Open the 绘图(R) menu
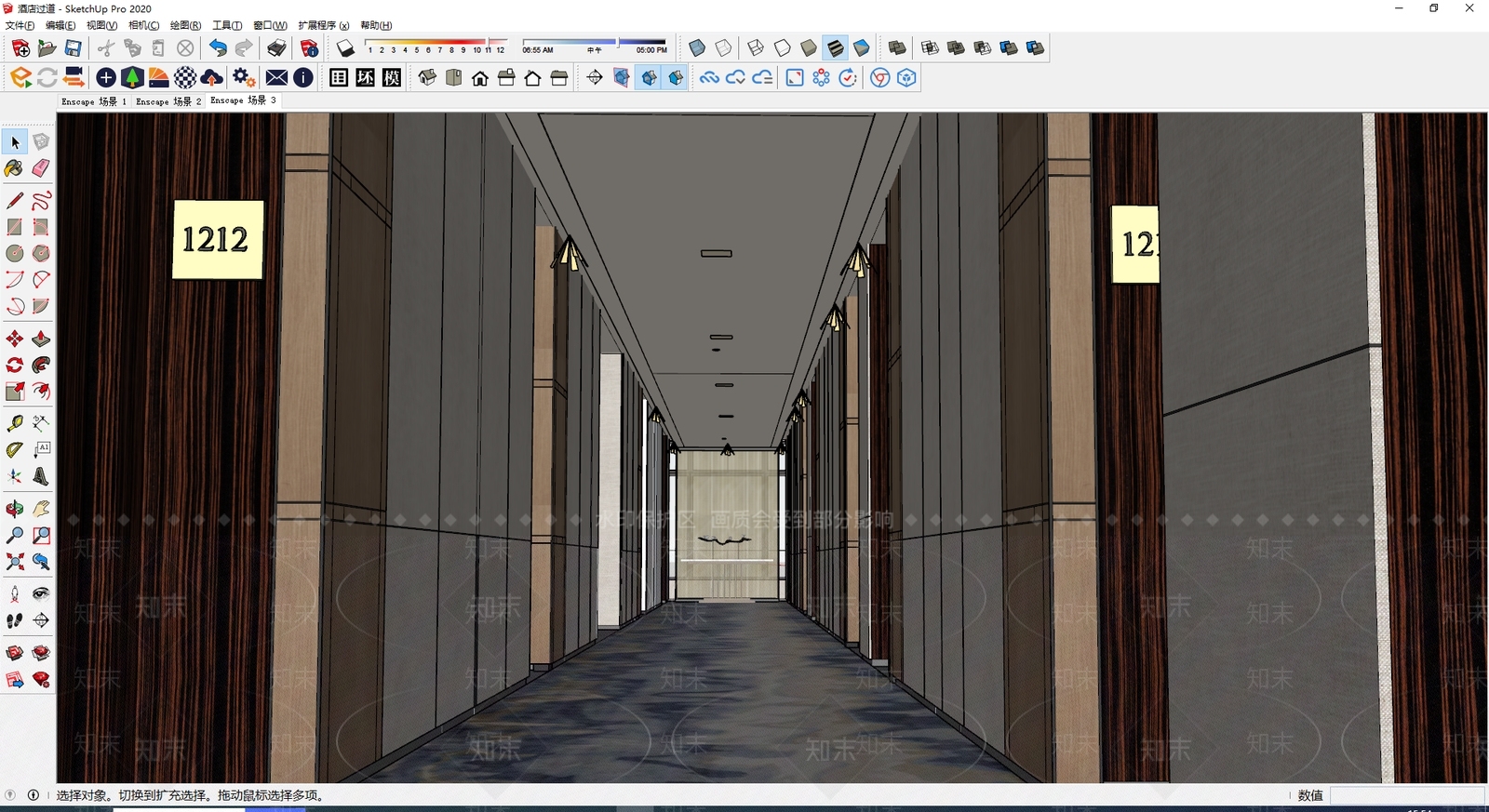 185,26
